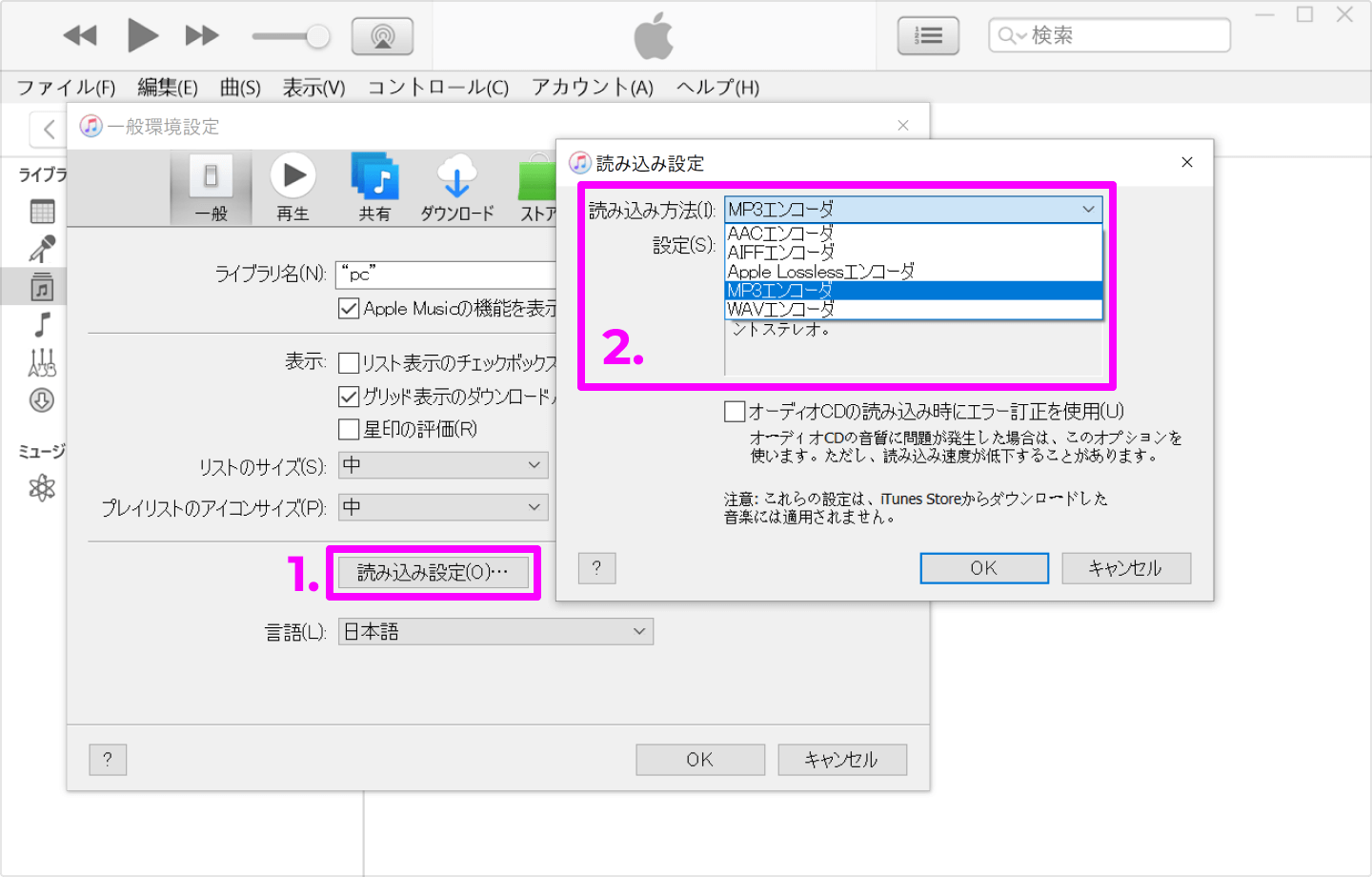Close the 一般環境設定 window
1372x877 pixels.
[903, 126]
